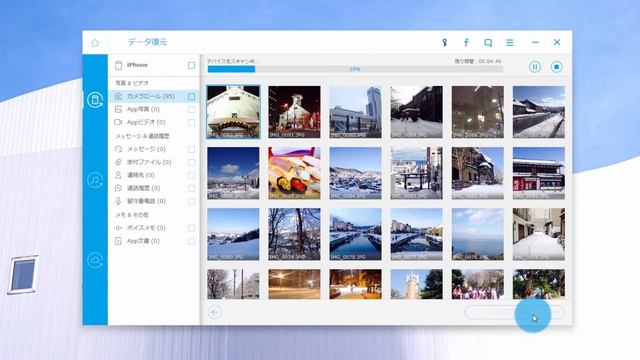
Task: Minimize the data recovery window
Action: pos(535,42)
